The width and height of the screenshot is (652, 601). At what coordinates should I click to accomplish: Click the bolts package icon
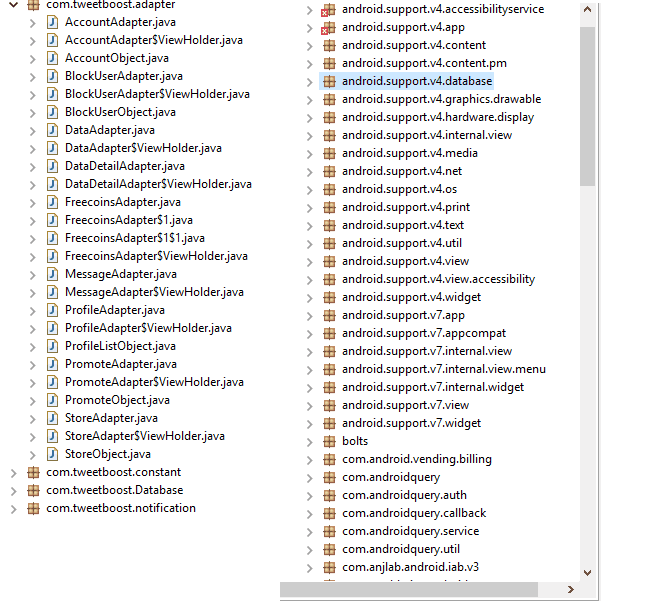pyautogui.click(x=328, y=441)
